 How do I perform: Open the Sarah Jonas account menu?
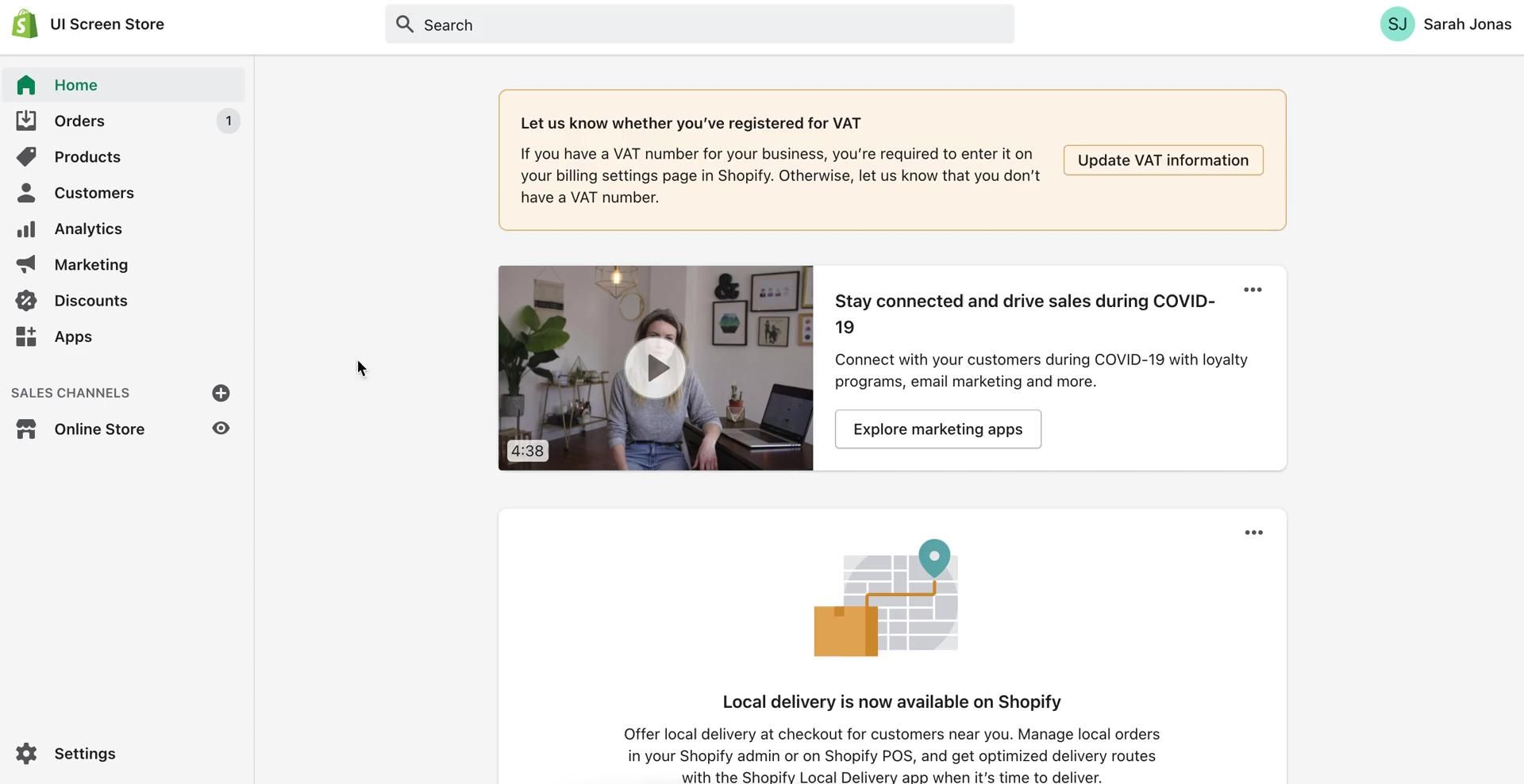point(1445,25)
